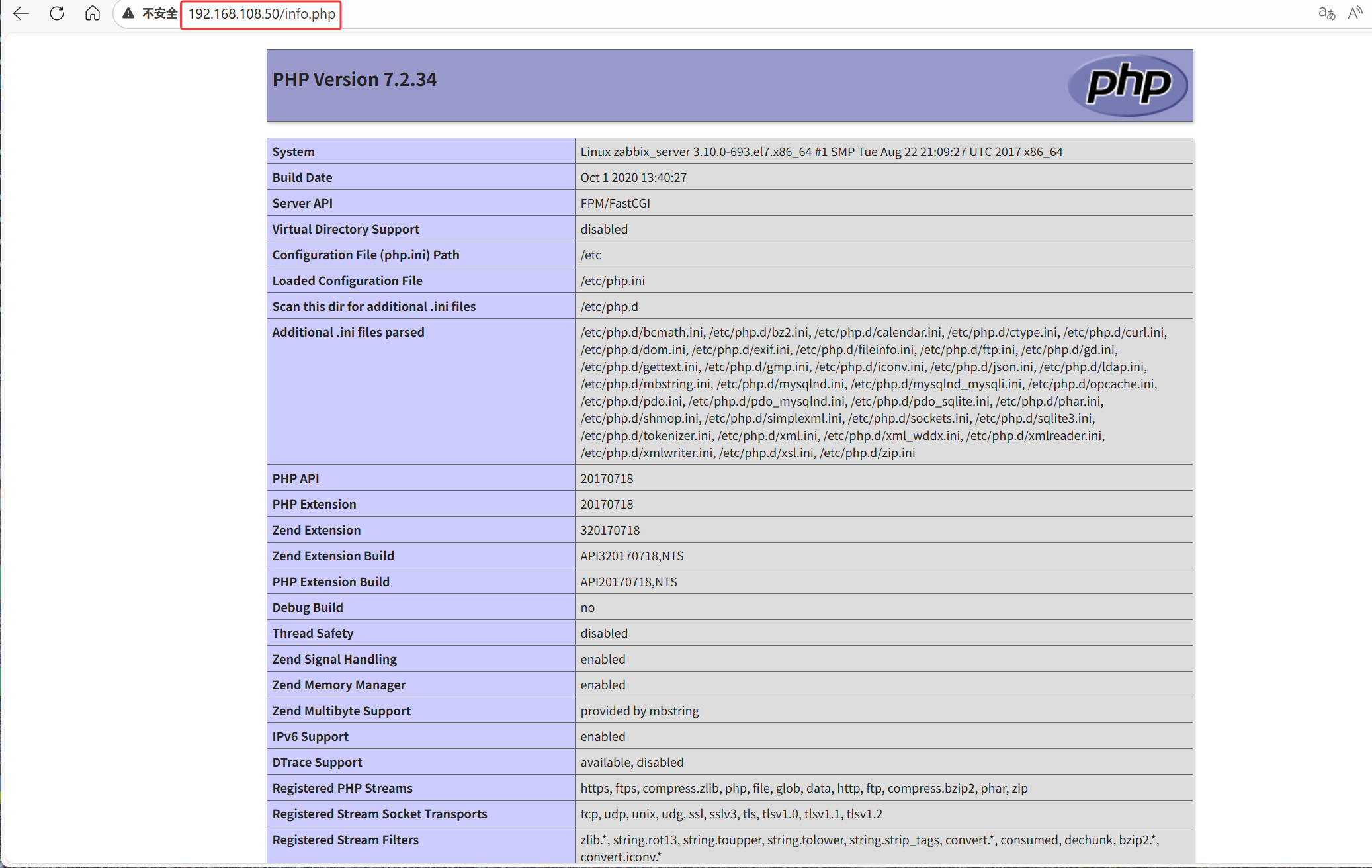Screen dimensions: 1372x868
Task: Click the PHP logo image
Action: coord(1128,85)
